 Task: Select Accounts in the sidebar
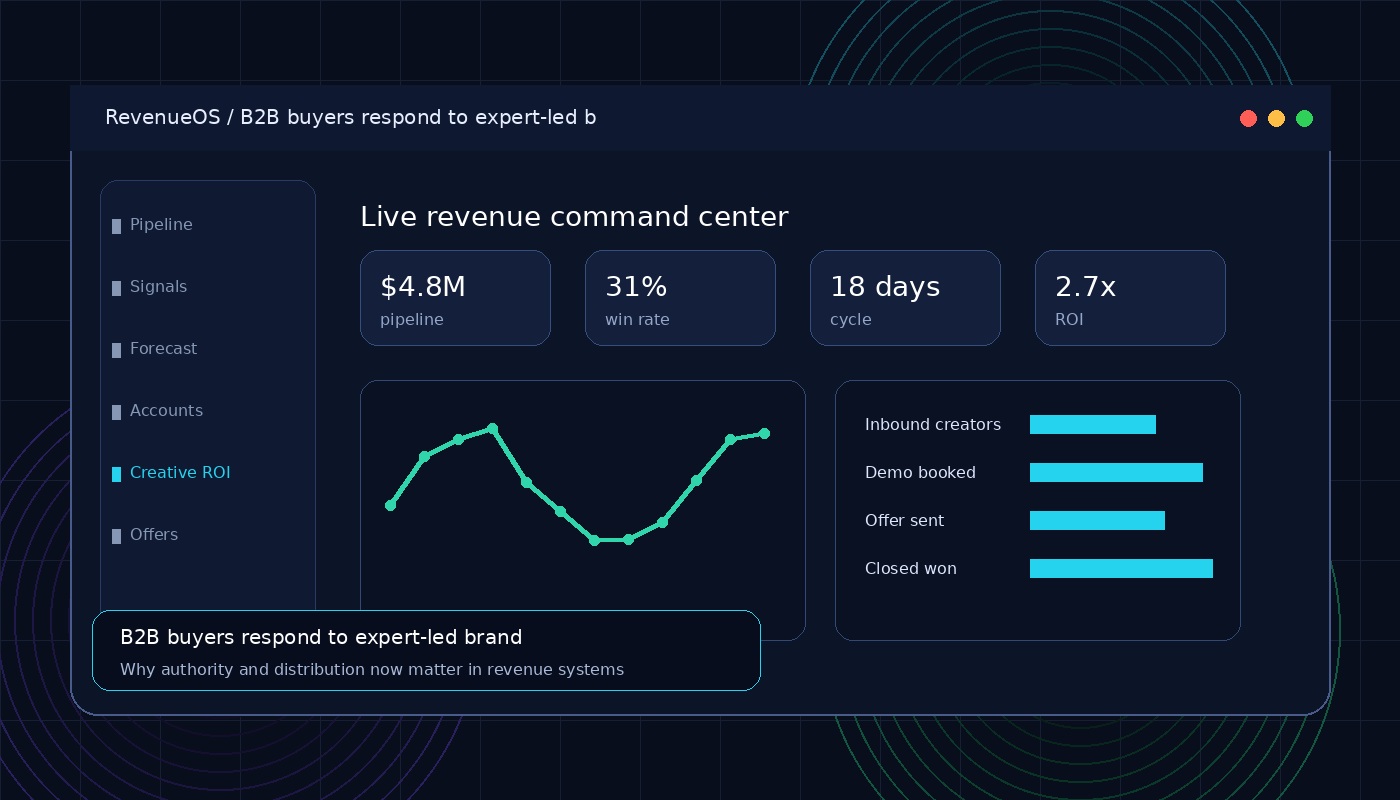coord(166,411)
